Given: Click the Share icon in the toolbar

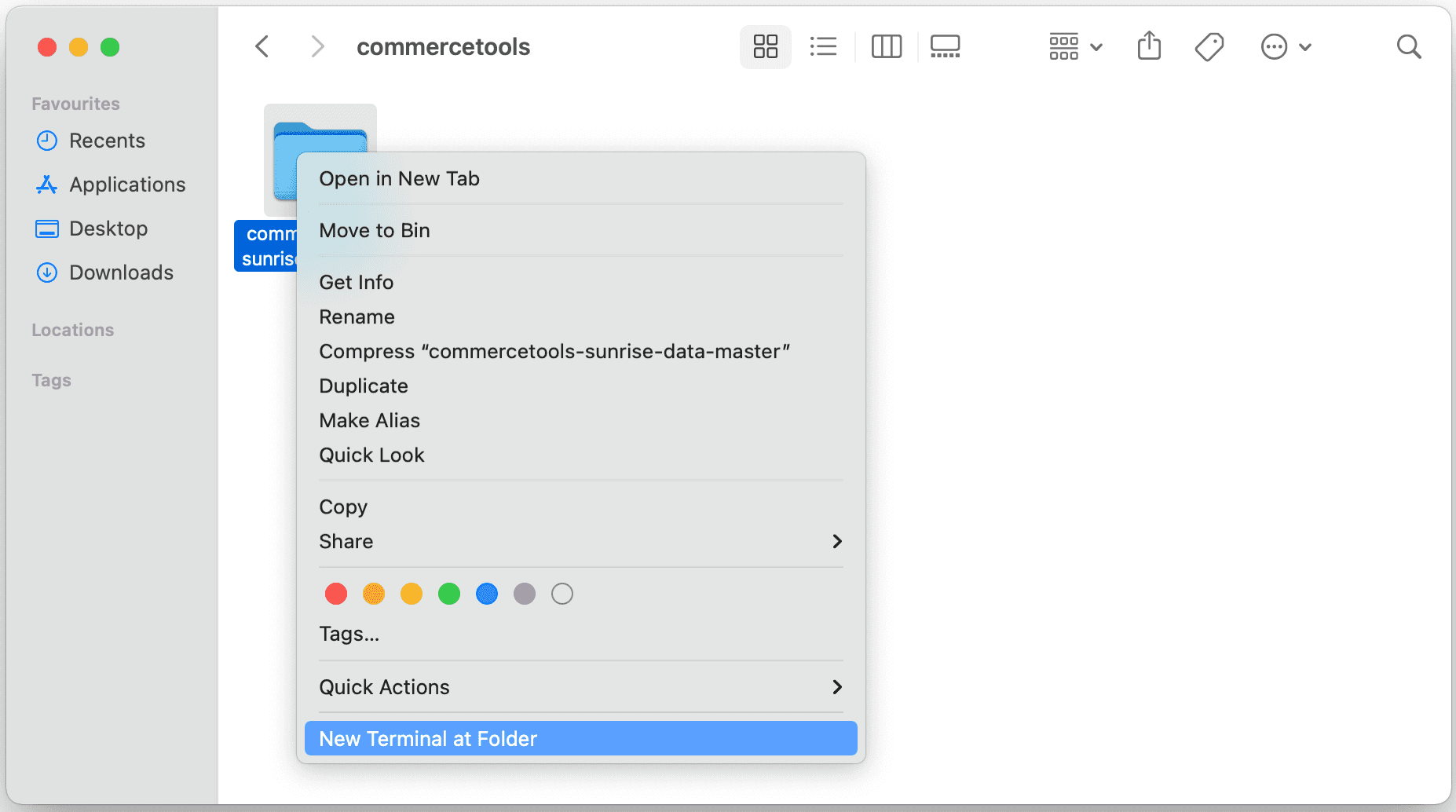Looking at the screenshot, I should 1149,46.
